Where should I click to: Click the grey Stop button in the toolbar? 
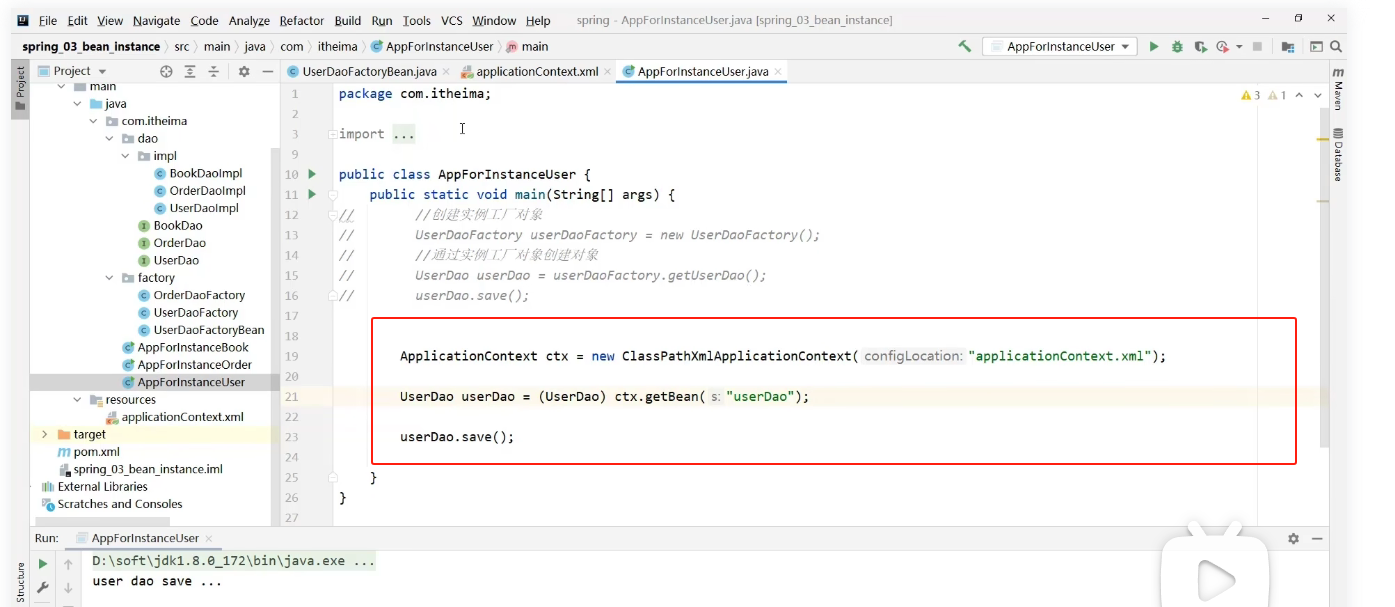[x=1257, y=47]
